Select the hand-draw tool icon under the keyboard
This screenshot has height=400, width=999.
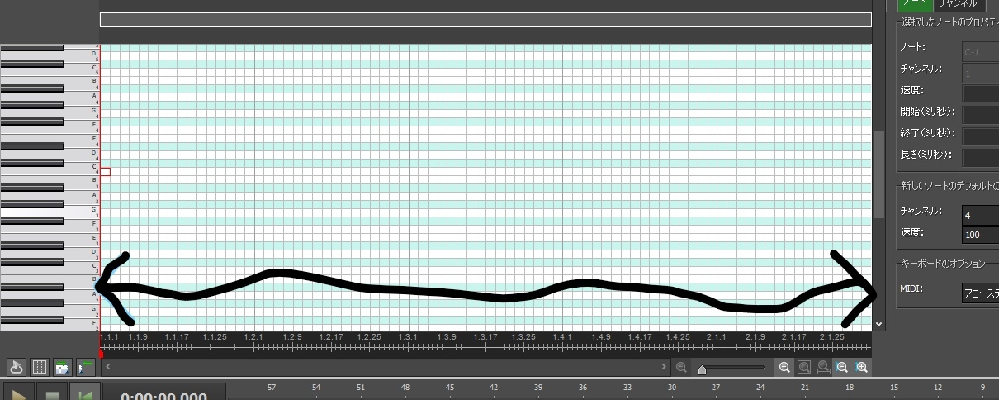[17, 367]
